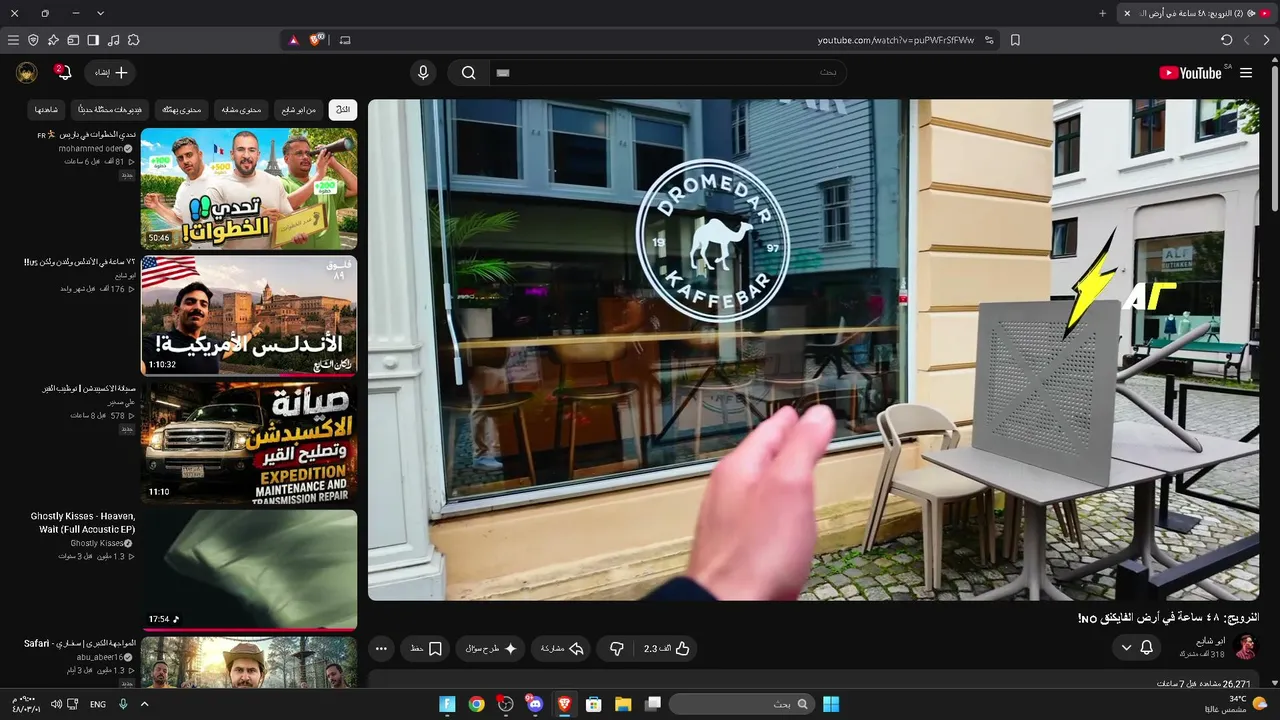Click the Ask (طرح سؤال) button
1280x720 pixels.
491,649
